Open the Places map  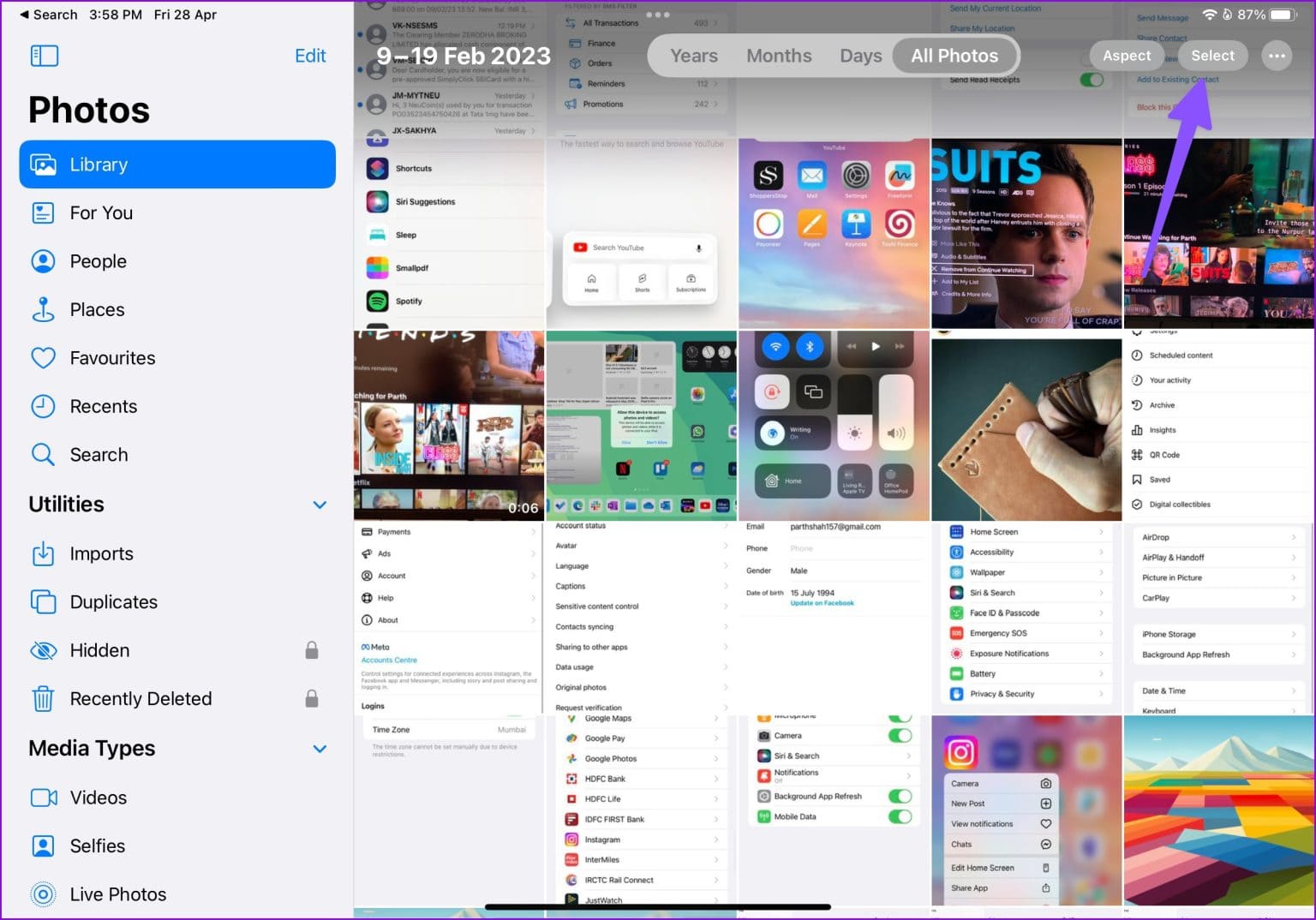point(177,309)
